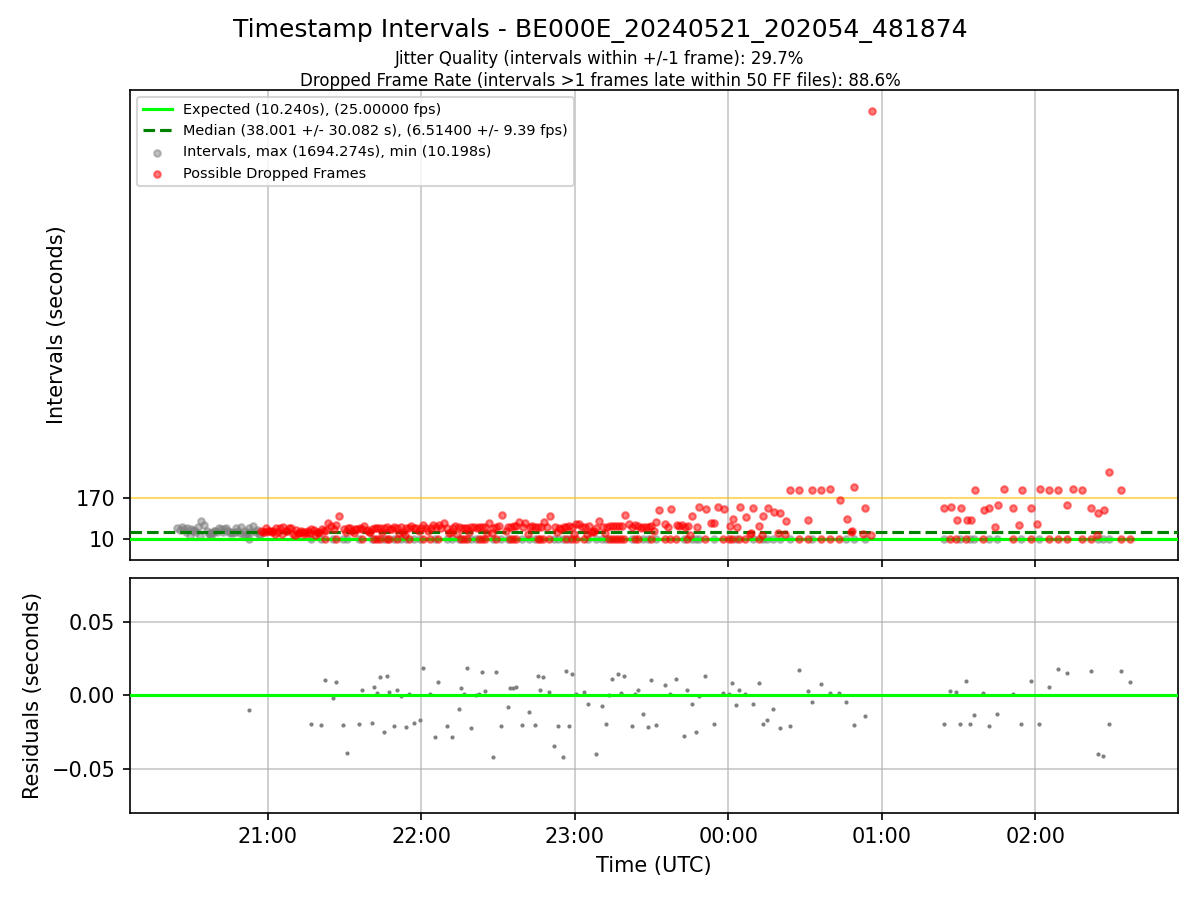Click legend entry 'Expected (10.240s), (25.00000 fps)'
This screenshot has height=900, width=1200.
(x=312, y=109)
